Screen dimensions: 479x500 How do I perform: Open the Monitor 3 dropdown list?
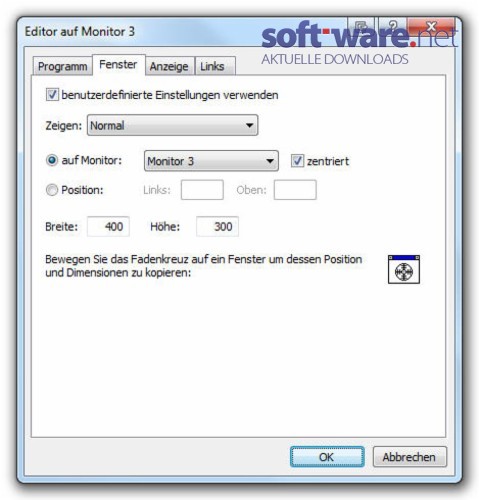tap(211, 161)
